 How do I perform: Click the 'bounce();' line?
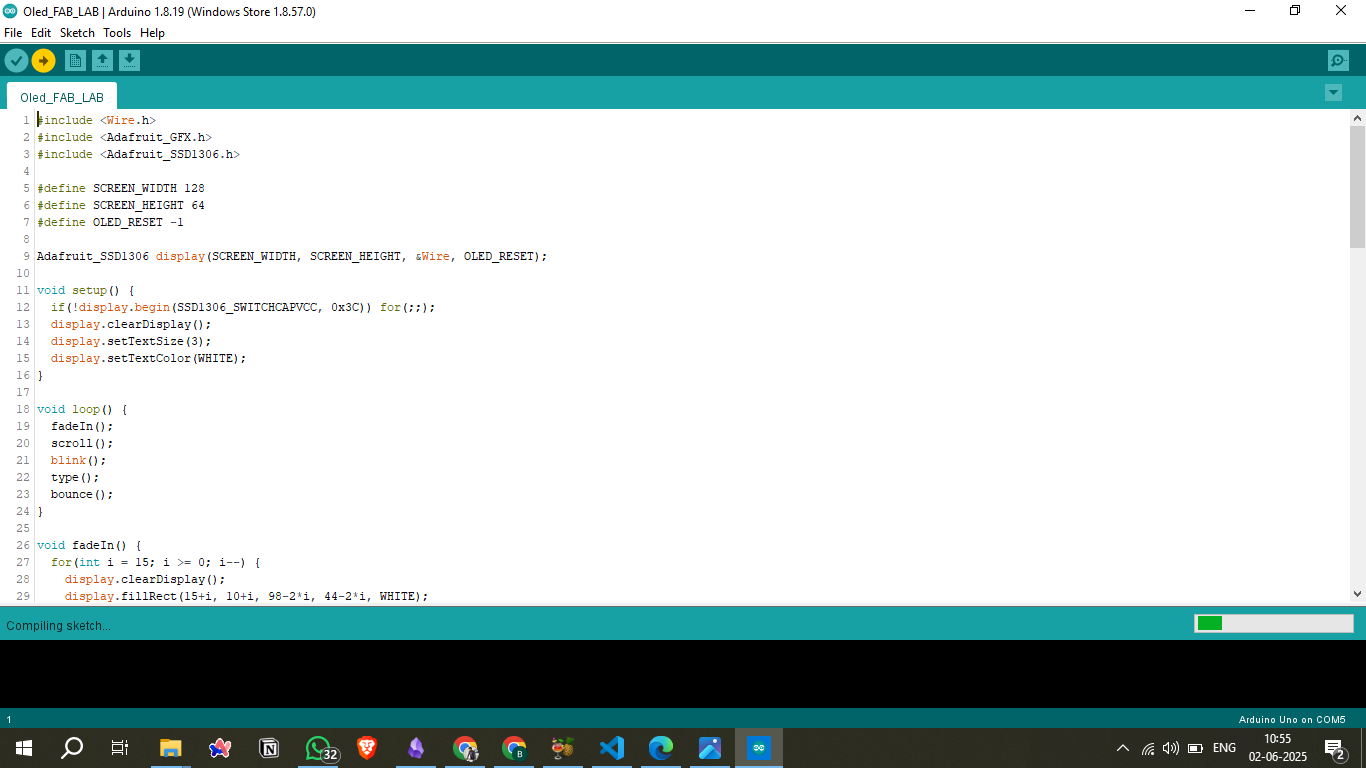(82, 494)
